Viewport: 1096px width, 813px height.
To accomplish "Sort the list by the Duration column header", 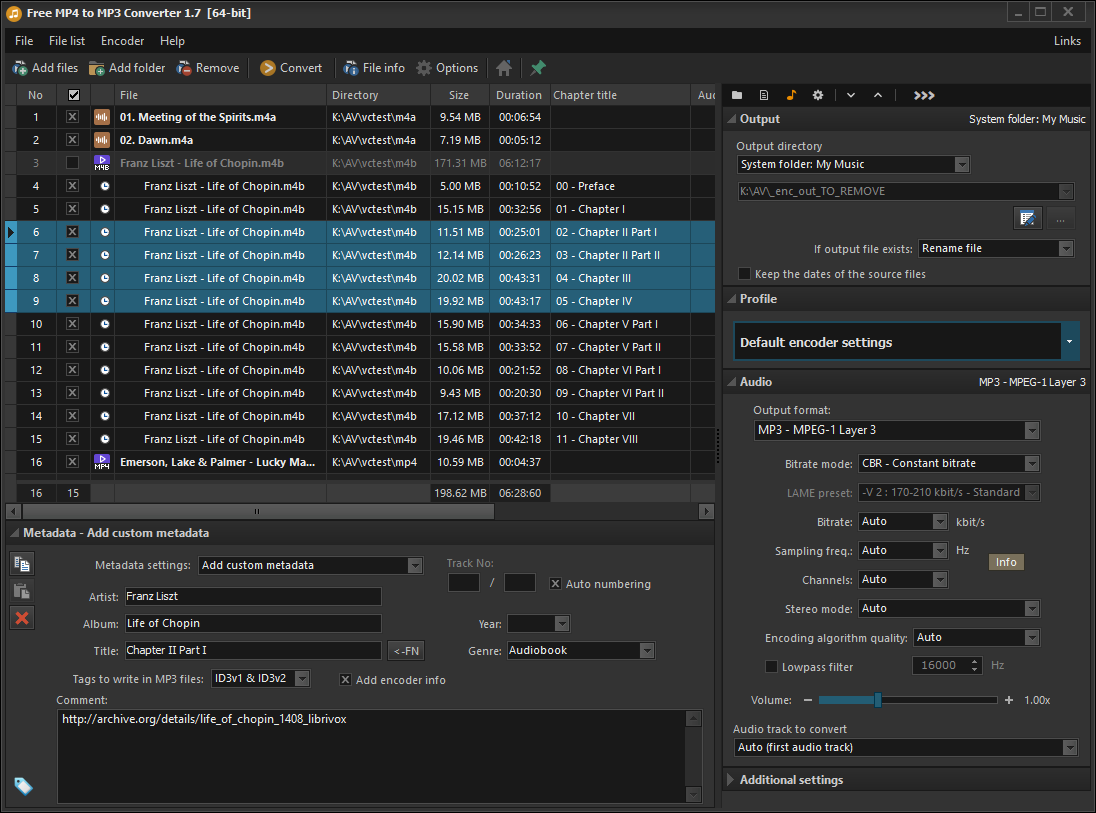I will coord(519,95).
